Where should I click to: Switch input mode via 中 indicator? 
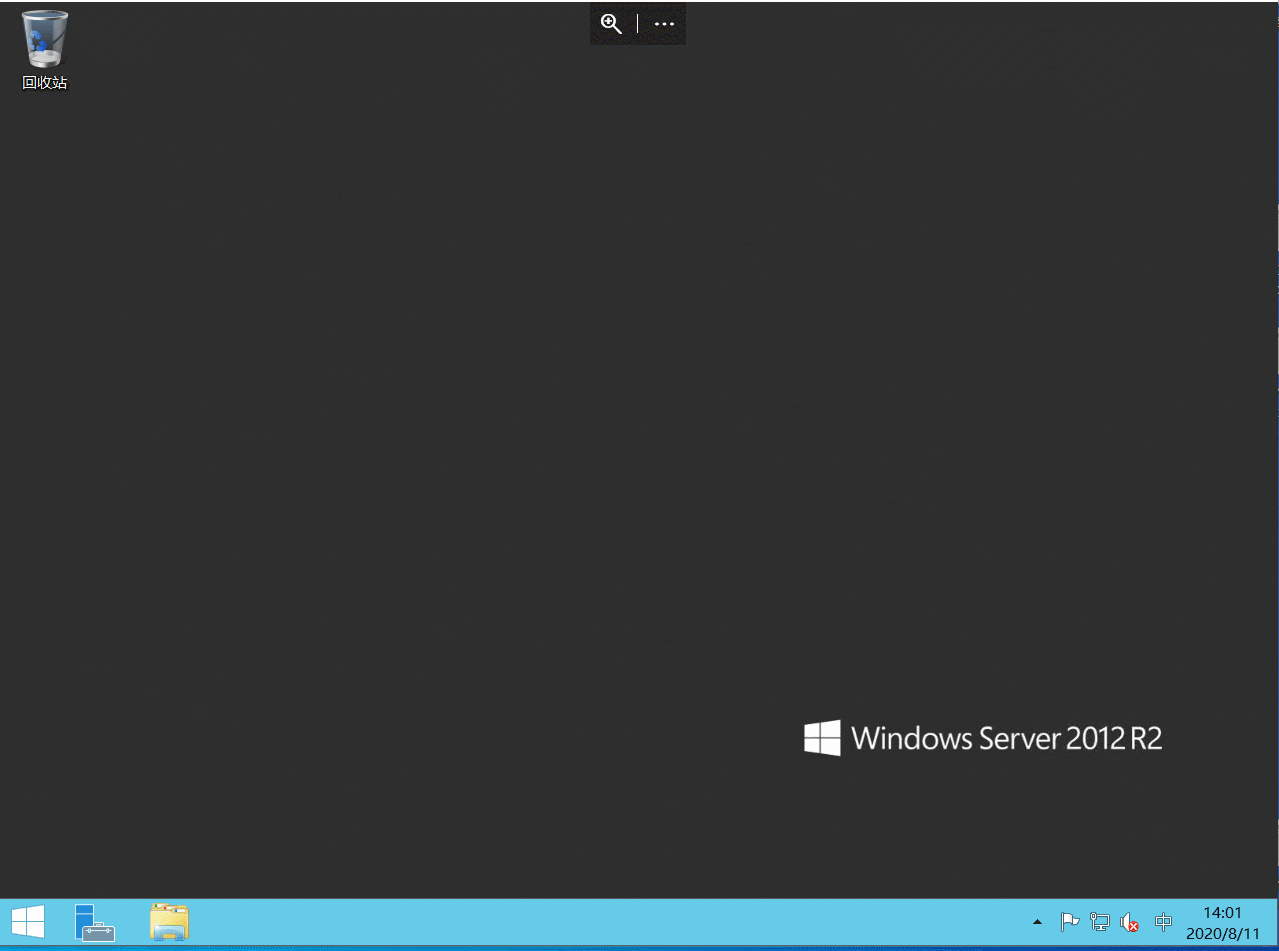point(1163,922)
